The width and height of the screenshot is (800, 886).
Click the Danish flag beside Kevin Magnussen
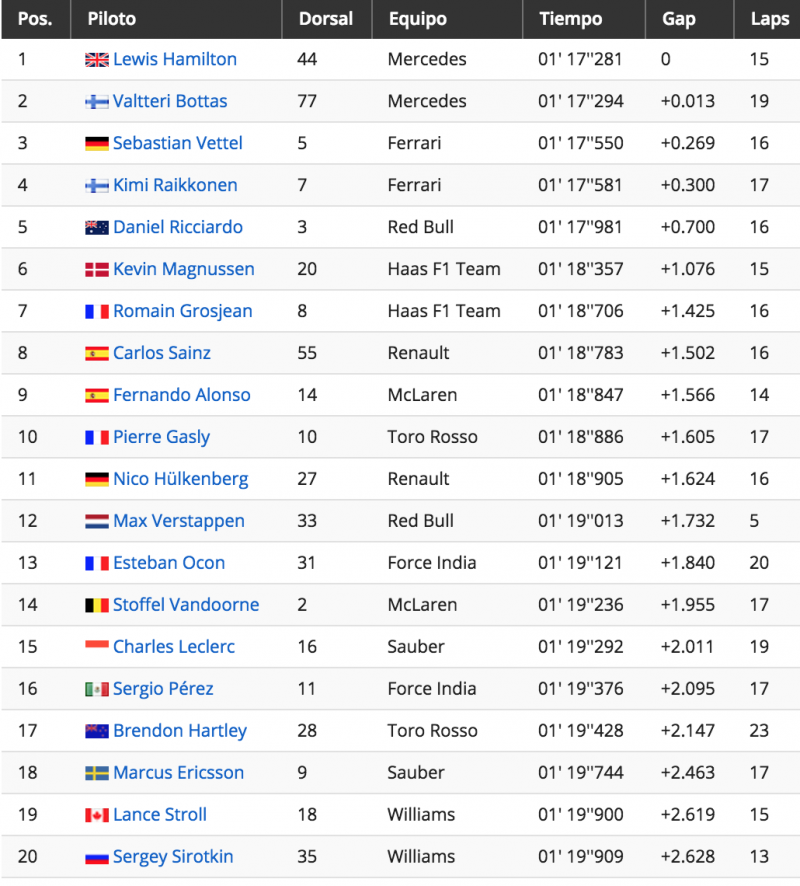click(97, 270)
